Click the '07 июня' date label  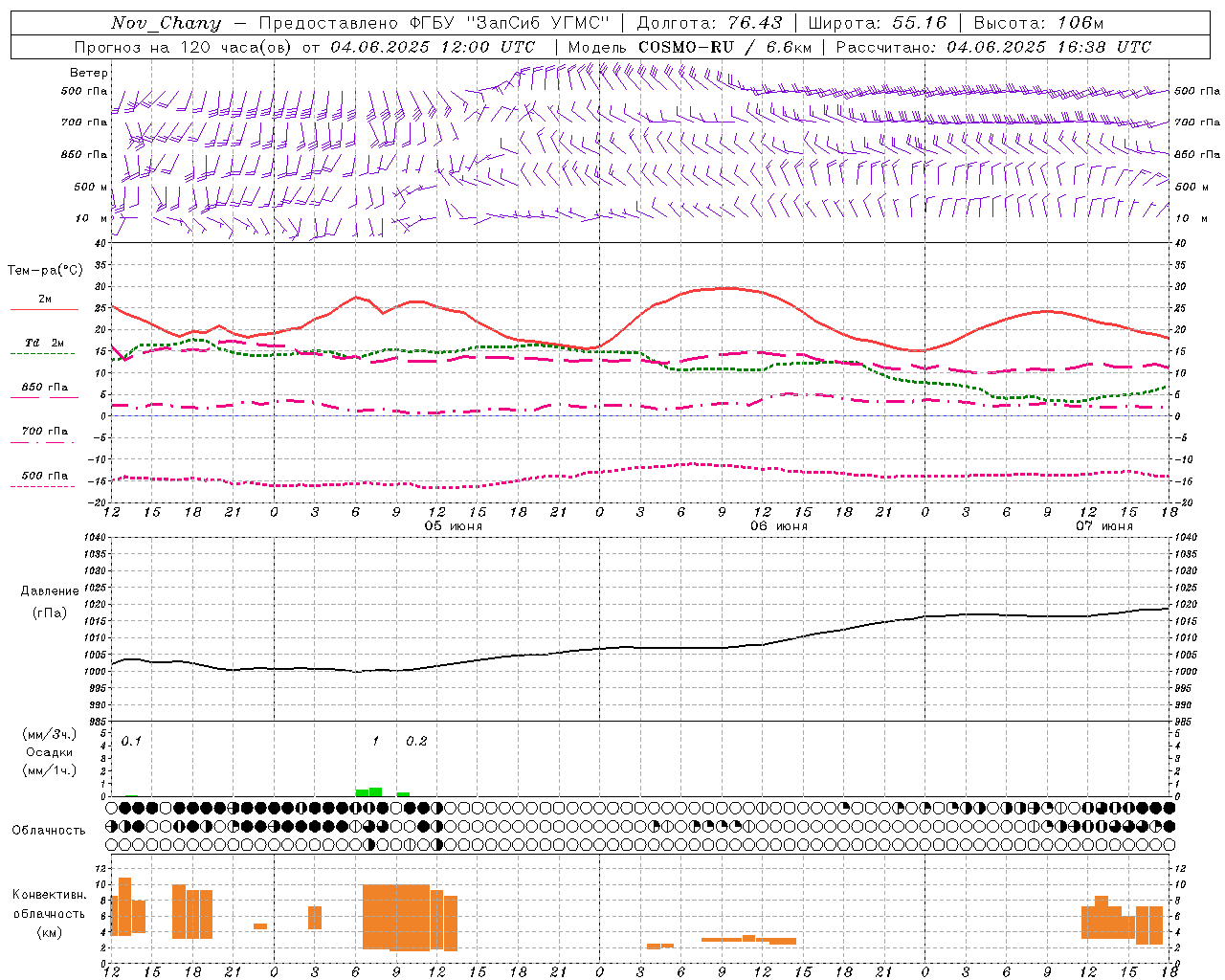[x=1104, y=526]
